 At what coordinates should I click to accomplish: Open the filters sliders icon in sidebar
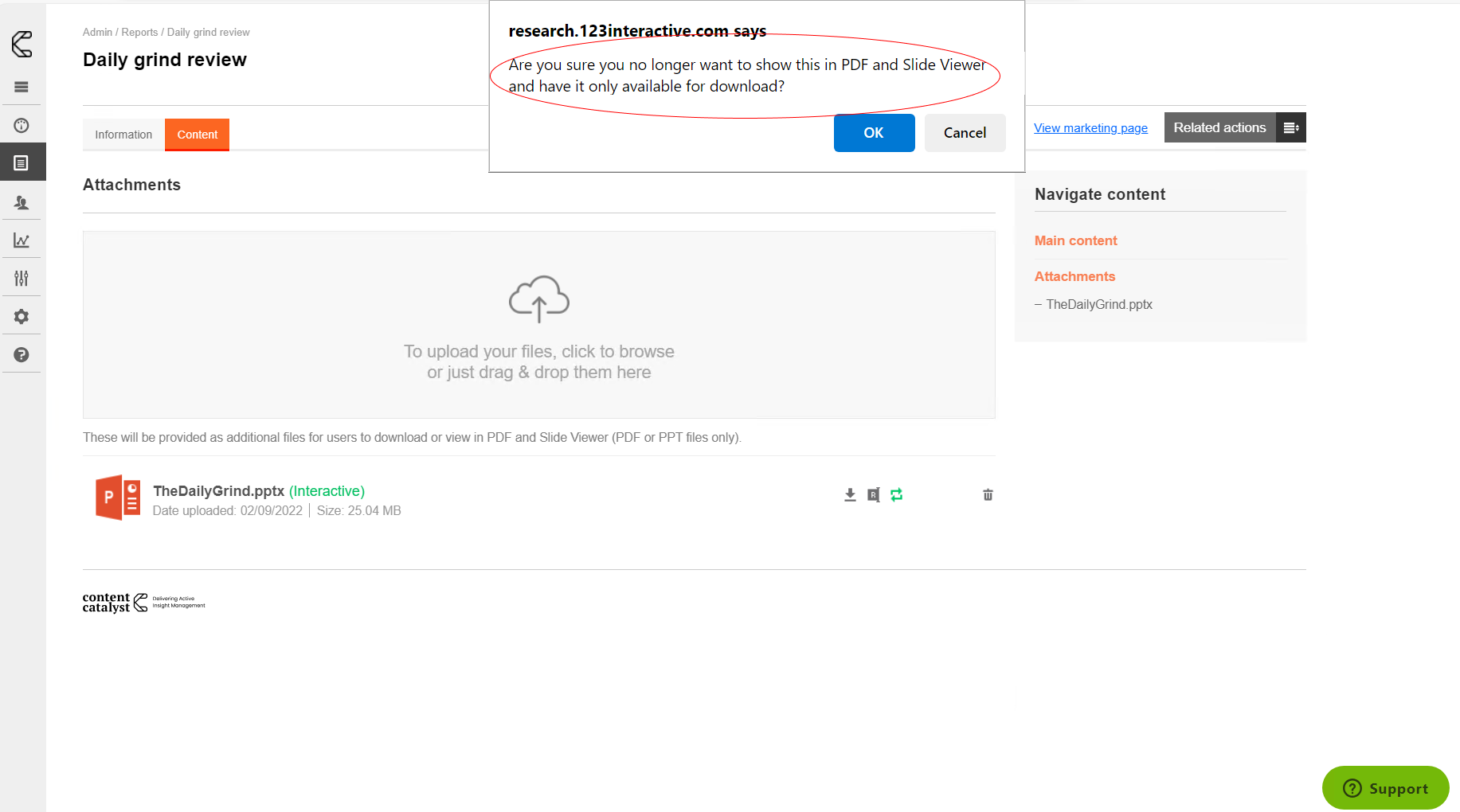pos(22,278)
